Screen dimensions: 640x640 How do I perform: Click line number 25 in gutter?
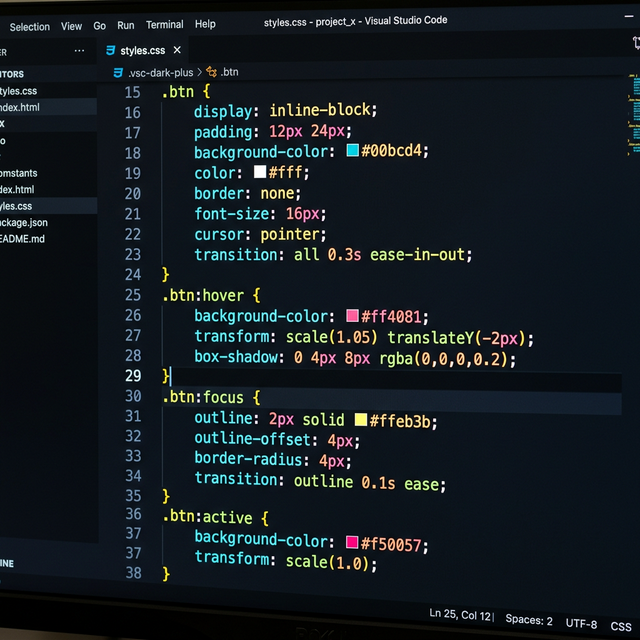tap(133, 295)
